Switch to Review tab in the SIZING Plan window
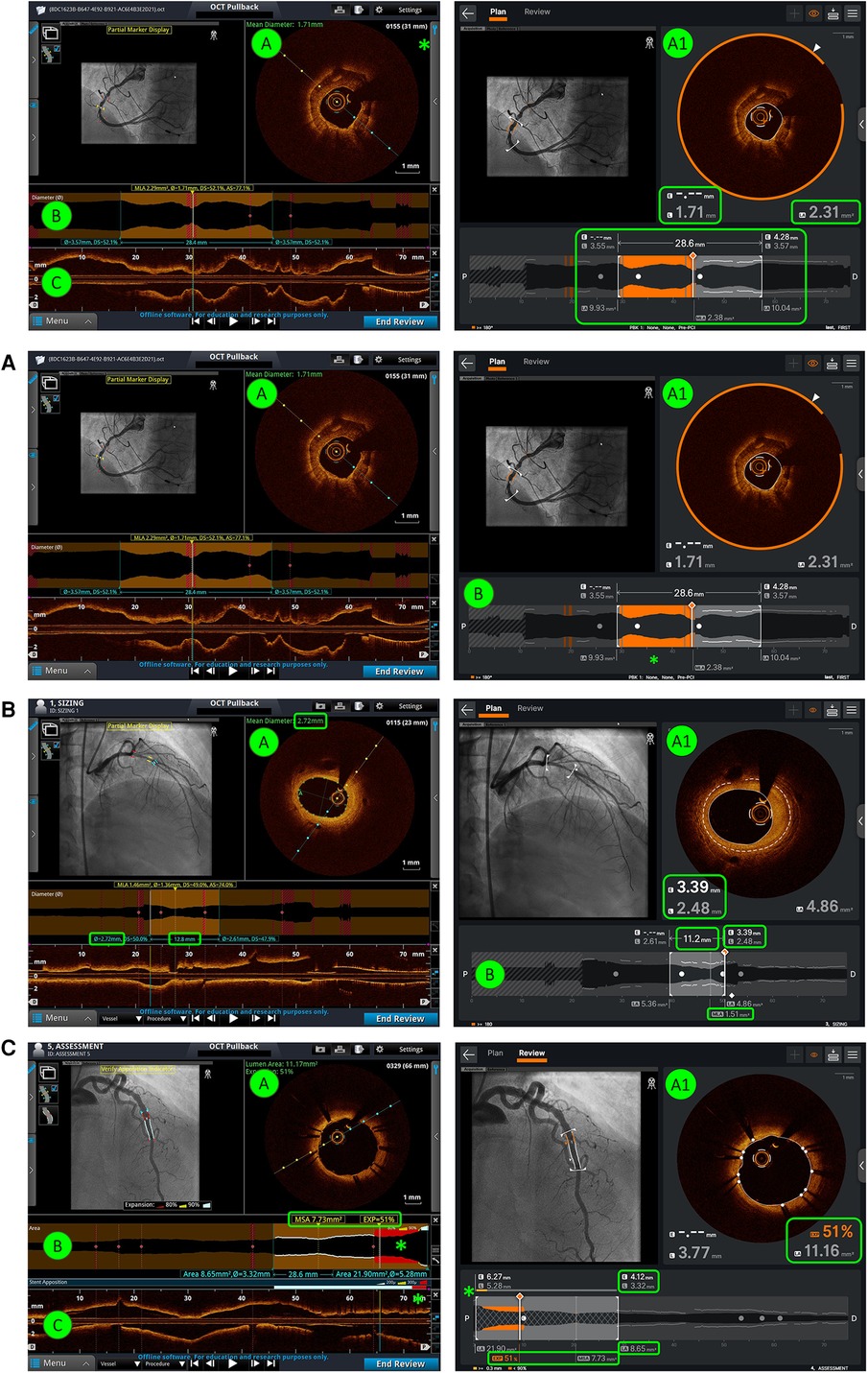This screenshot has width=868, height=1373. (x=529, y=708)
